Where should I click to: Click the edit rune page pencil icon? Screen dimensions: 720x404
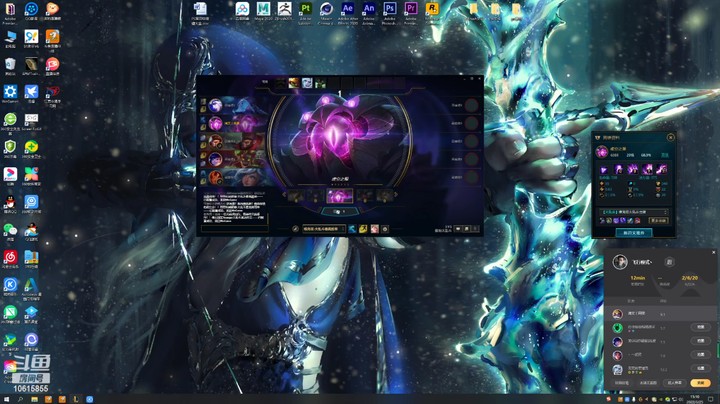(x=295, y=229)
